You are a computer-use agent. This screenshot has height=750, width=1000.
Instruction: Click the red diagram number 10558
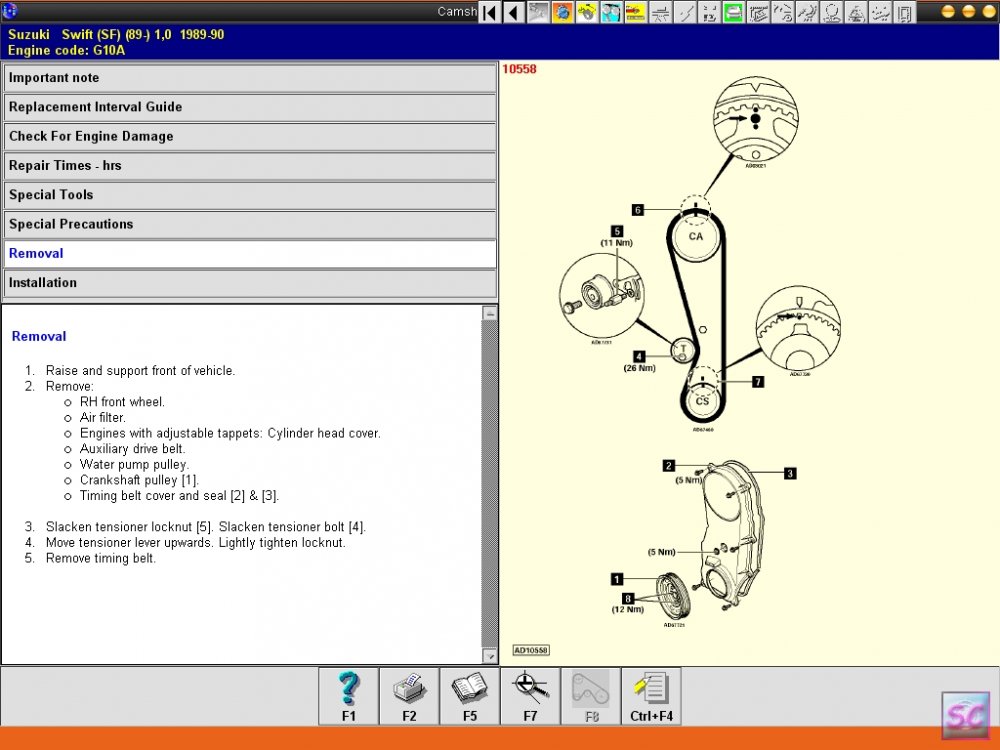pyautogui.click(x=519, y=69)
